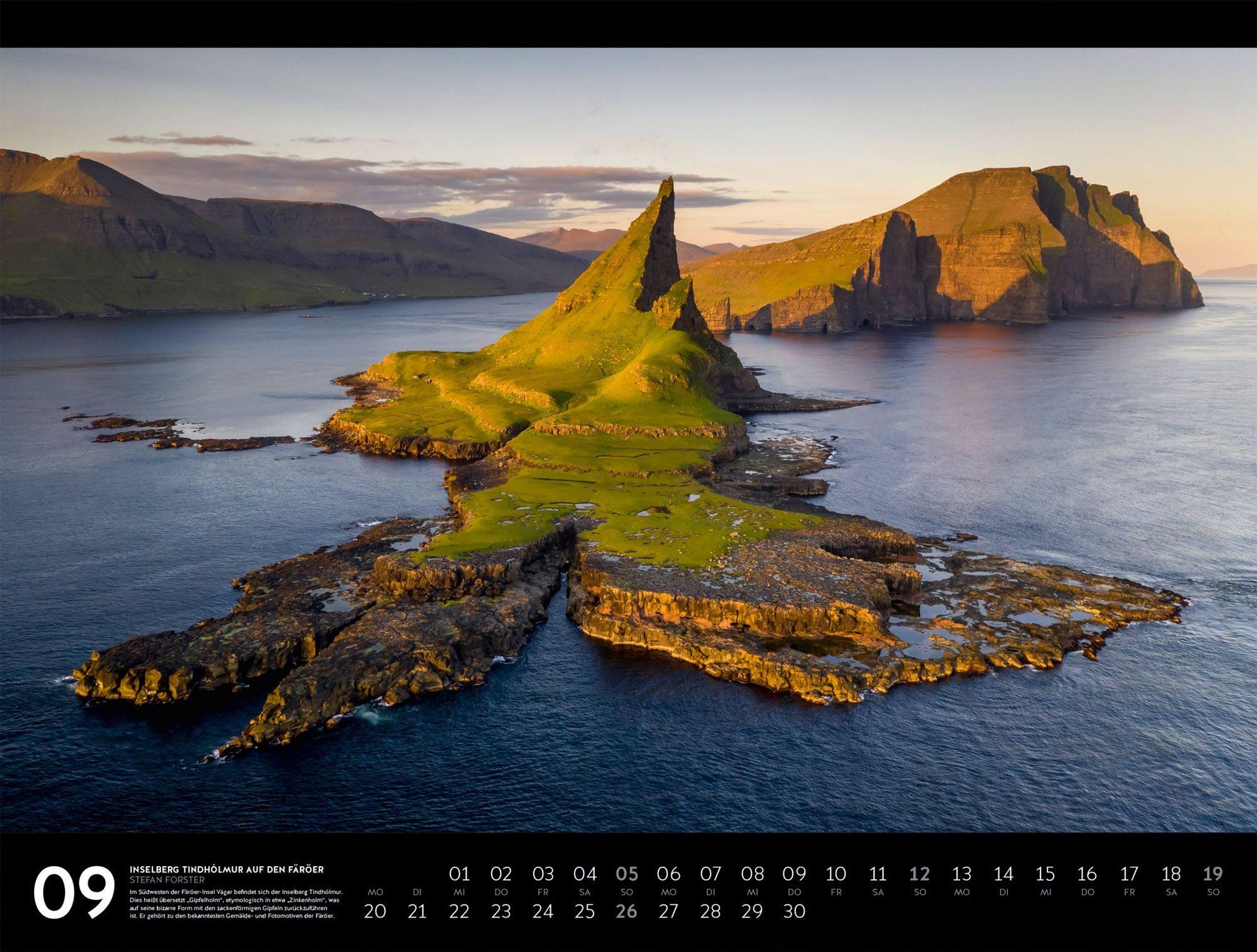
Task: Click the MO weekday label under 20
Action: 375,892
